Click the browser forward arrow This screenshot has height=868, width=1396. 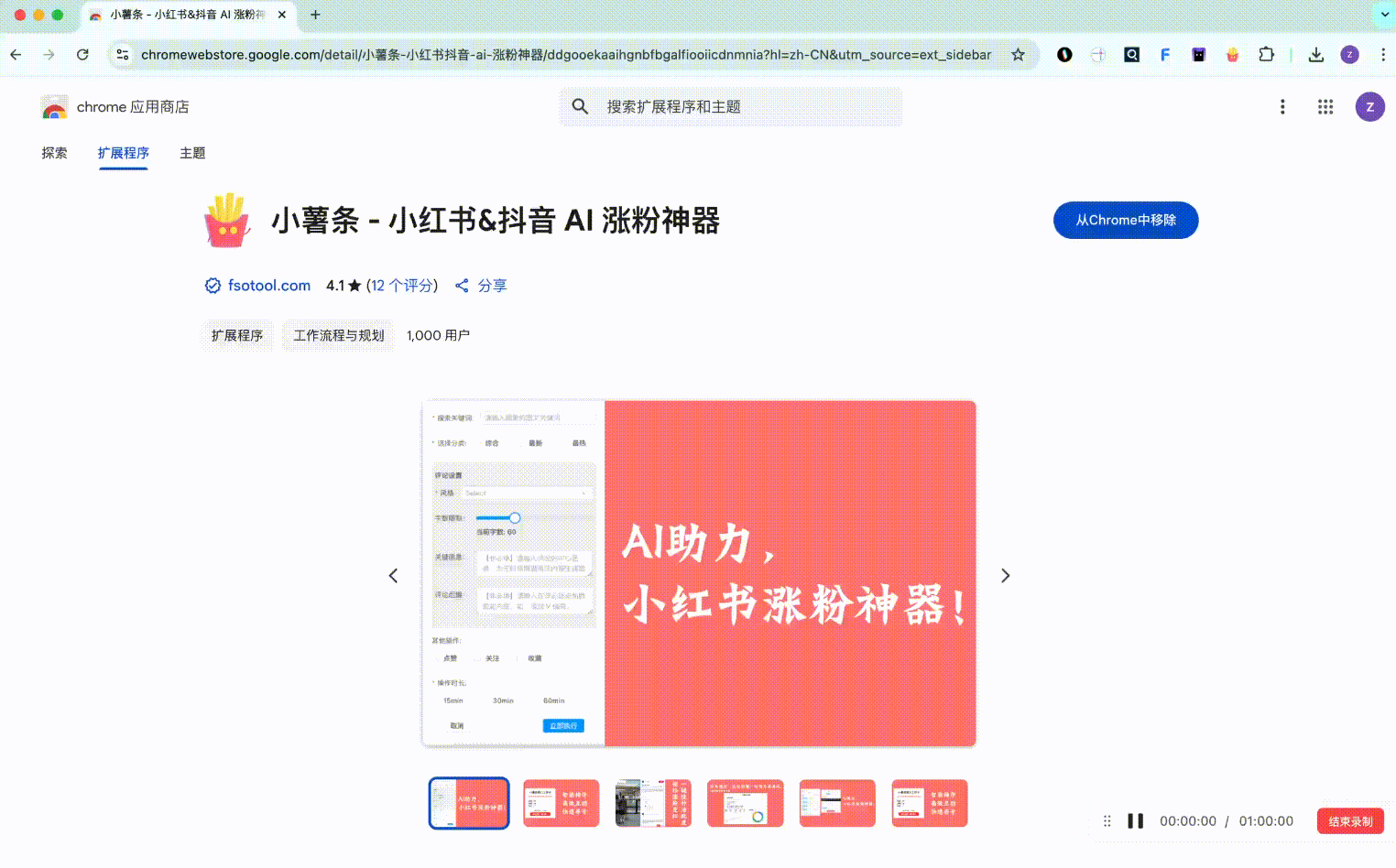[49, 55]
